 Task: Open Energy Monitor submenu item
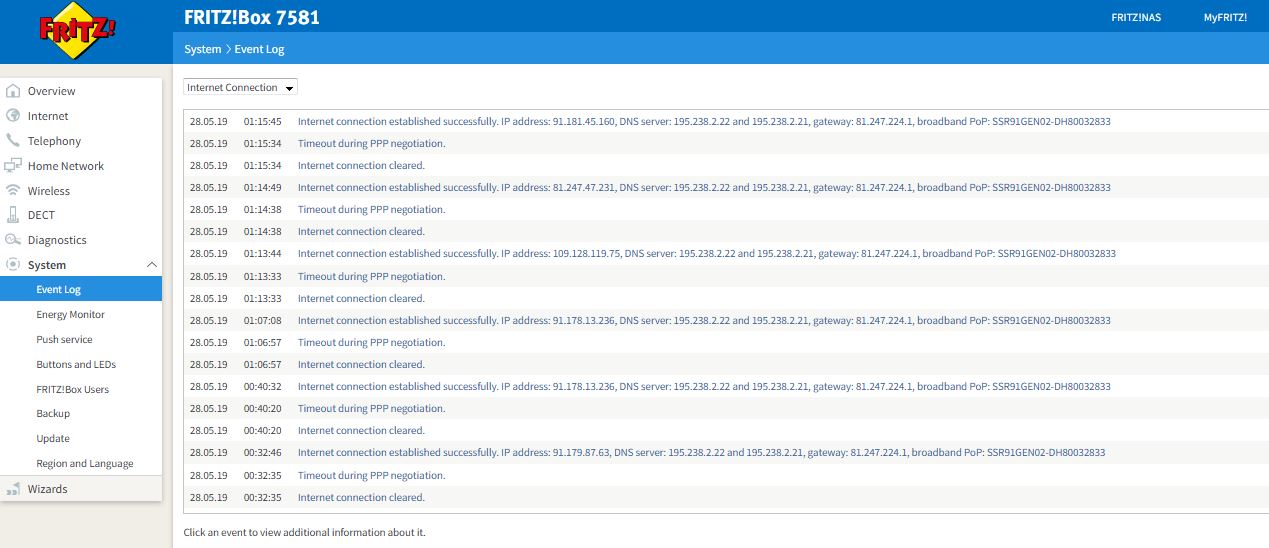coord(70,315)
